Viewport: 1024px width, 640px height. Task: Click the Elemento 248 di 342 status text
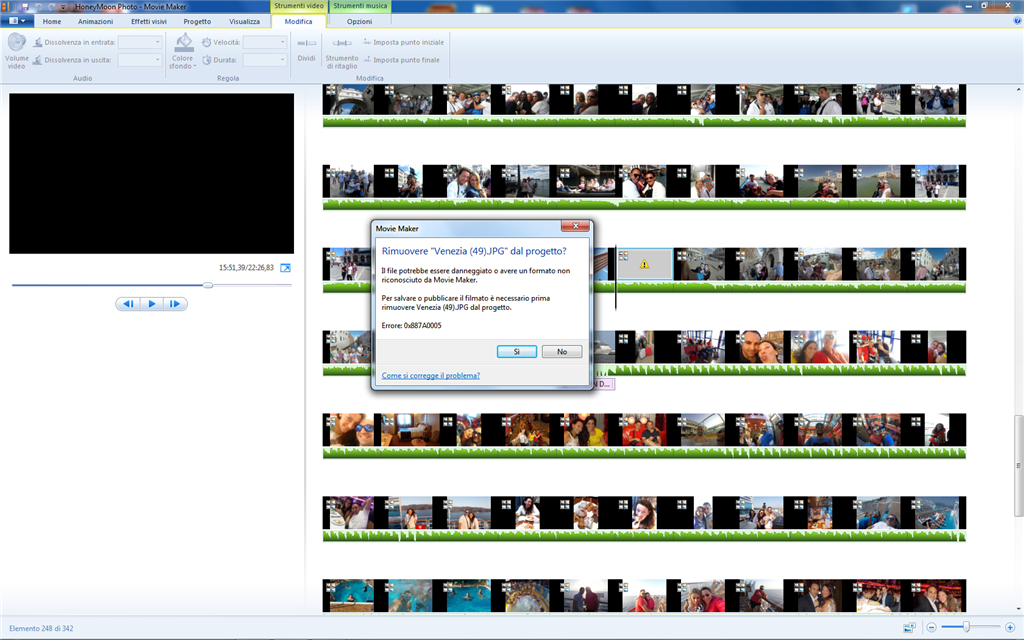click(x=41, y=628)
